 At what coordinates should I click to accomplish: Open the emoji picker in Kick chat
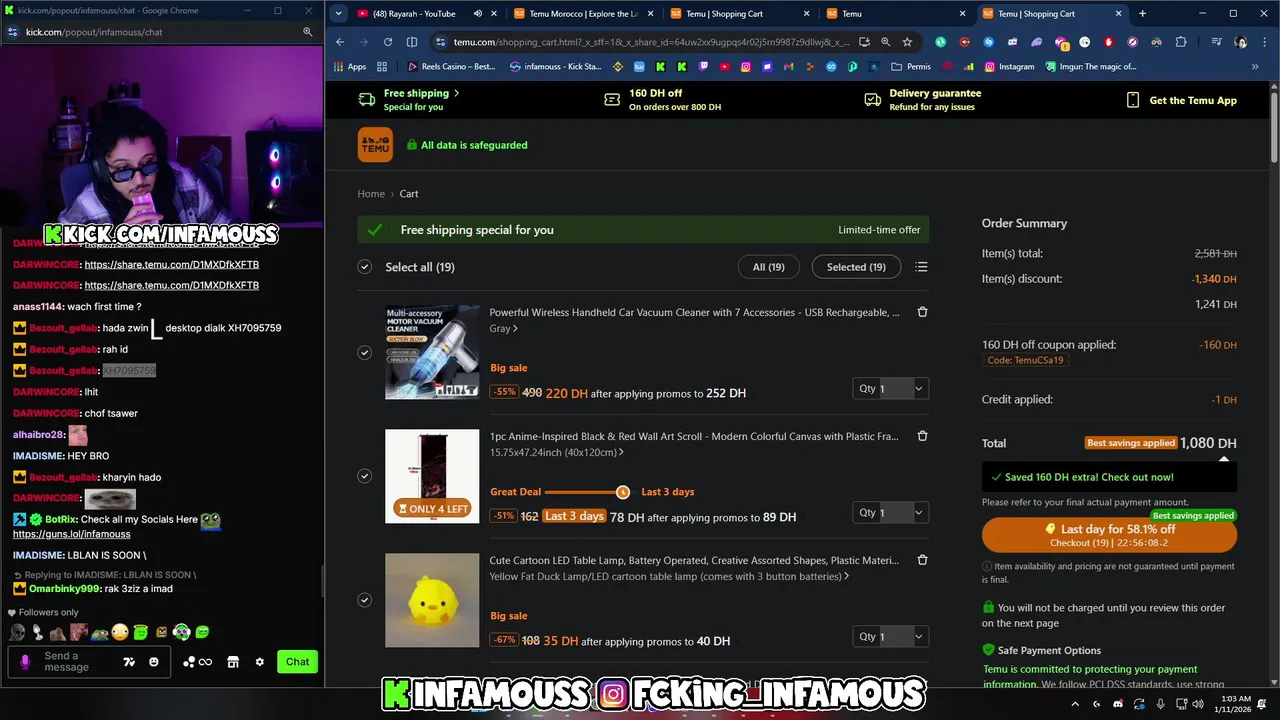tap(153, 662)
